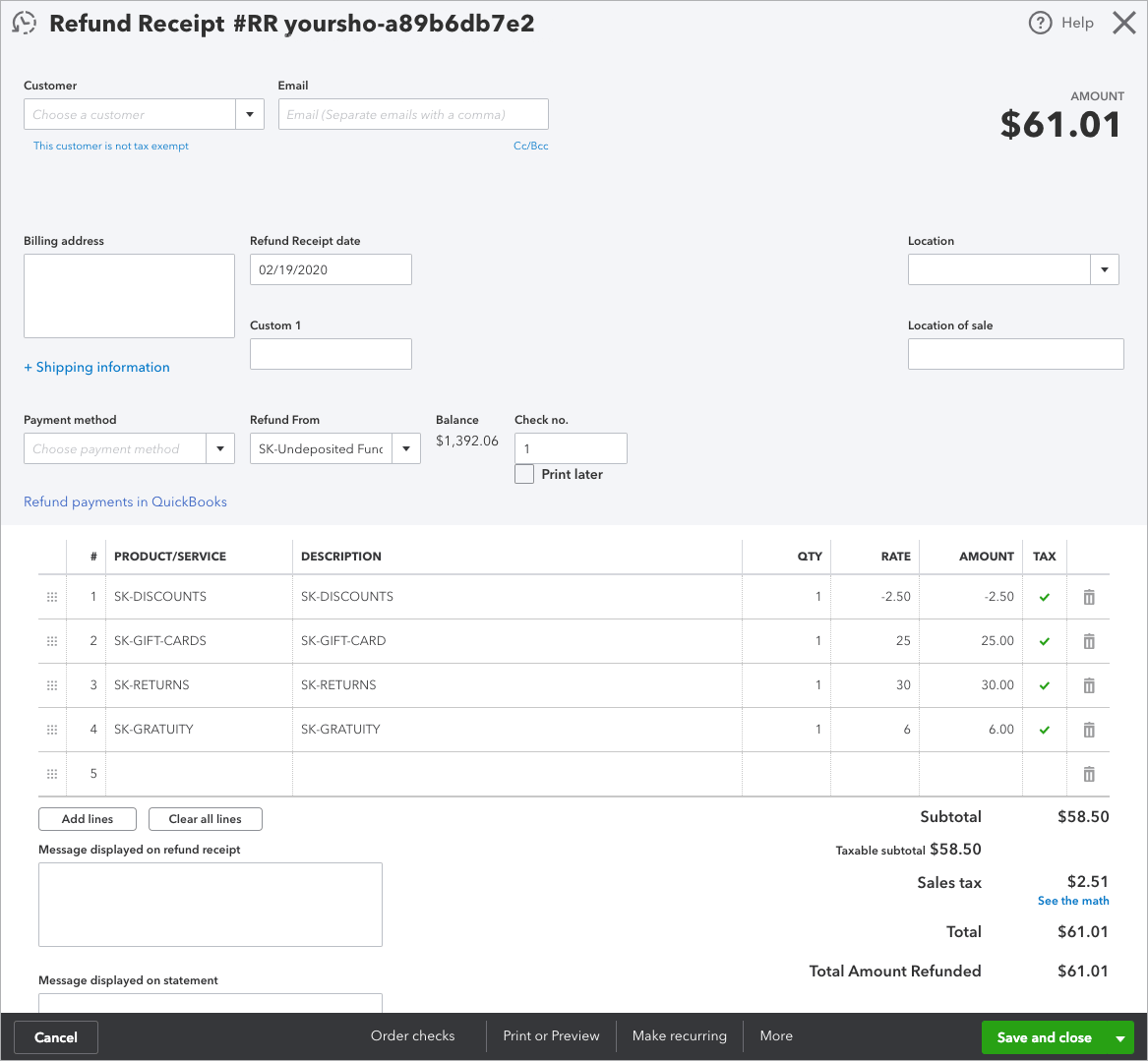Grab the drag handle of line 5

[52, 774]
